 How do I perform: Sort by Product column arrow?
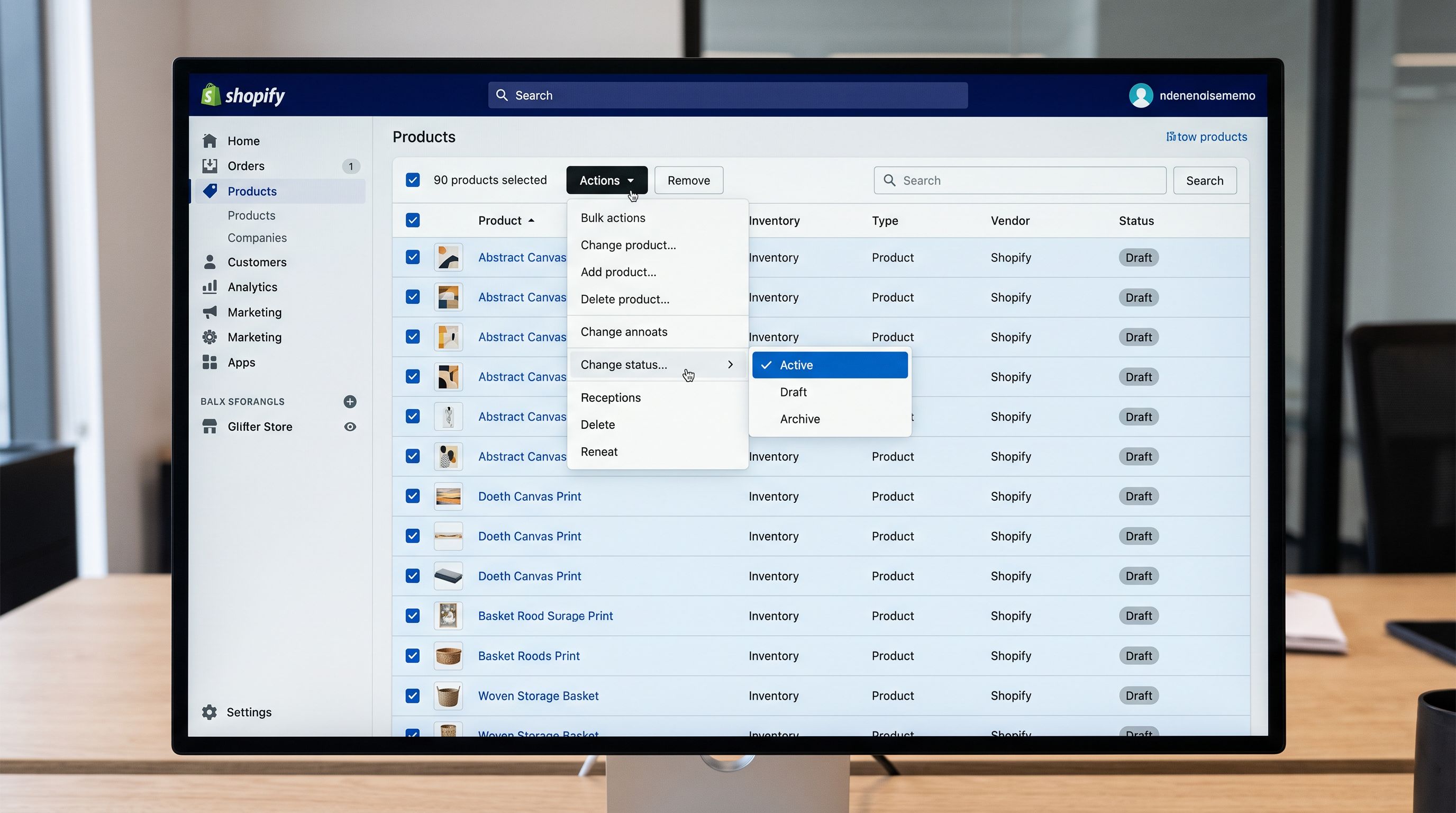click(x=531, y=221)
